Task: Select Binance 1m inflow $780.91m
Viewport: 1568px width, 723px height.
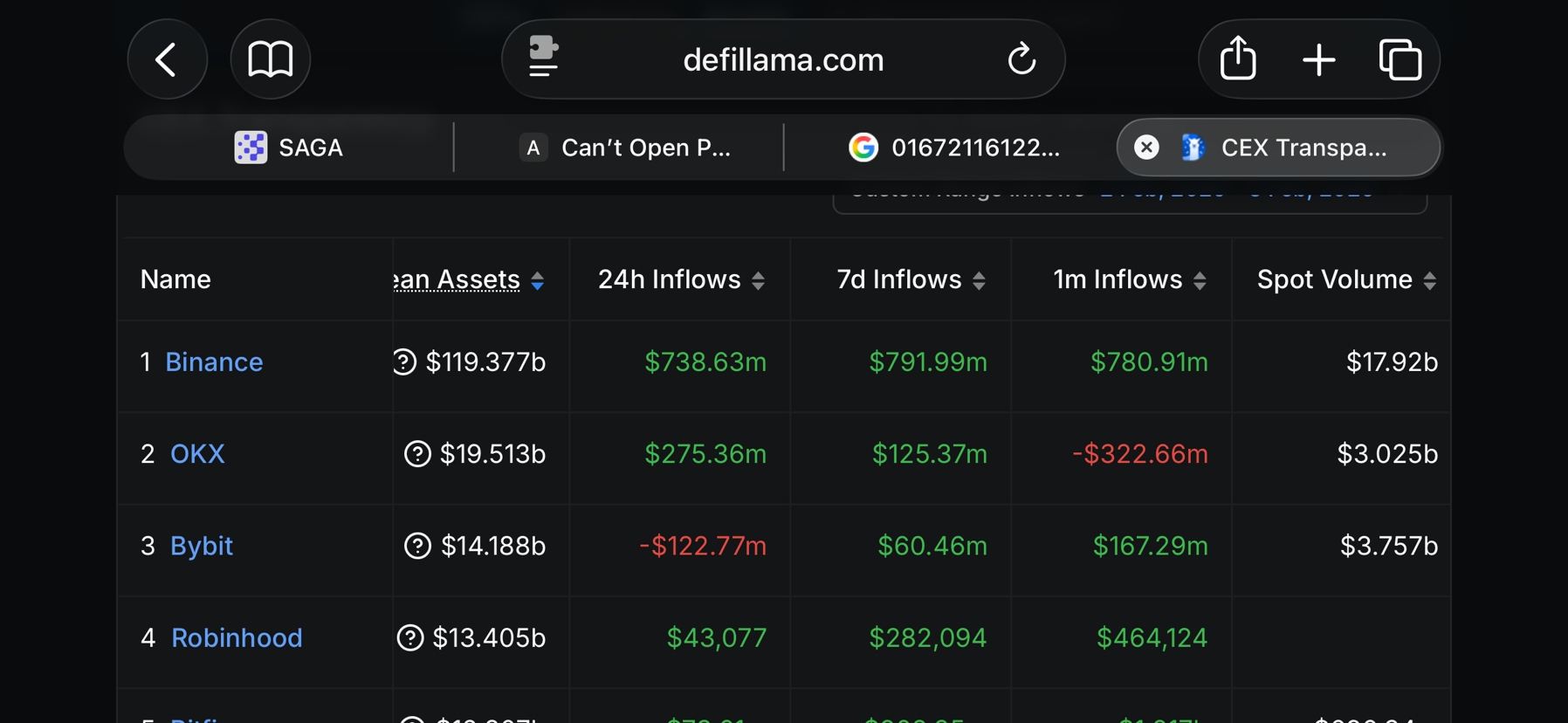Action: coord(1149,361)
